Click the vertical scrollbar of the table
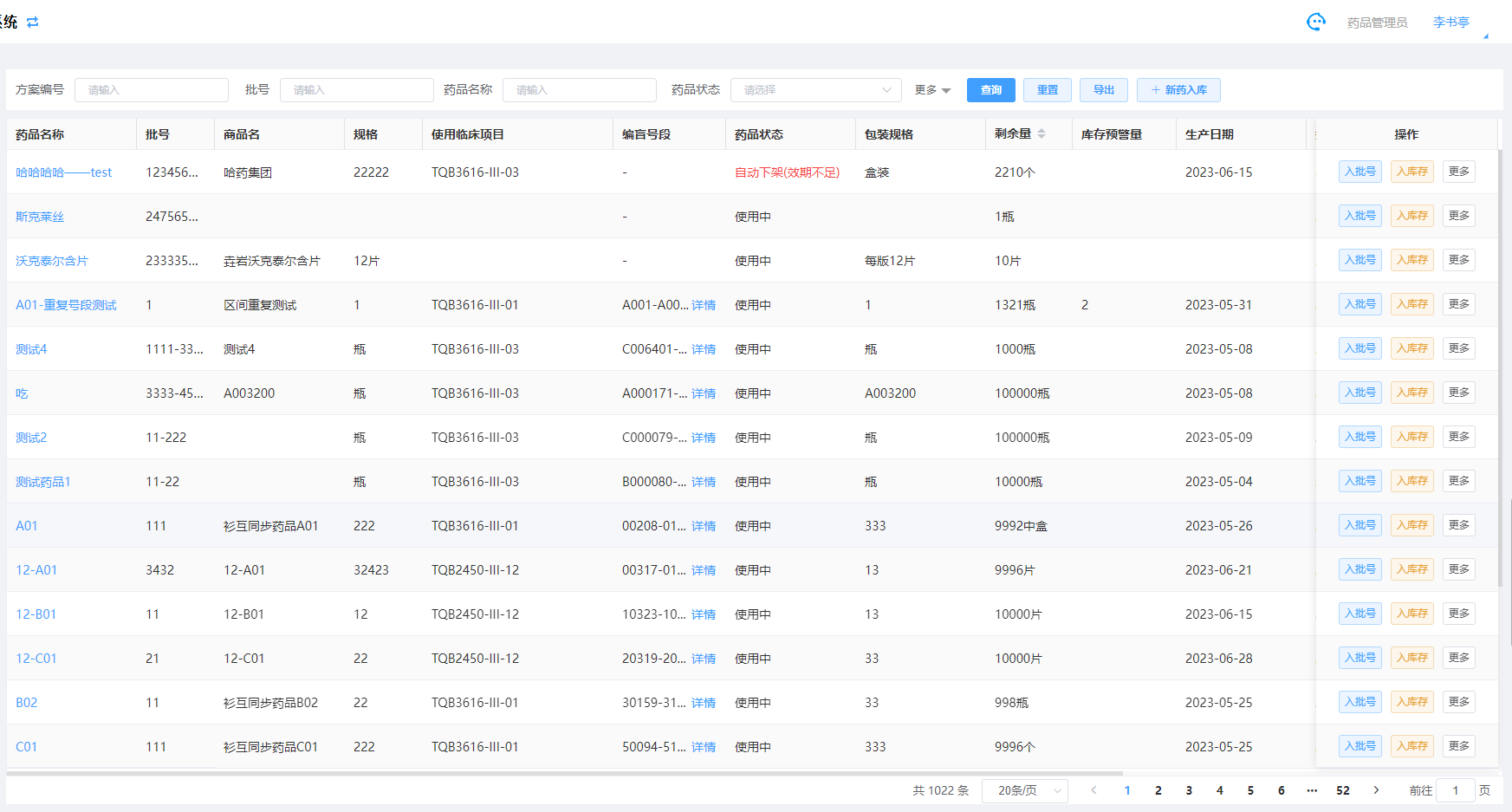This screenshot has height=812, width=1512. click(x=1500, y=368)
